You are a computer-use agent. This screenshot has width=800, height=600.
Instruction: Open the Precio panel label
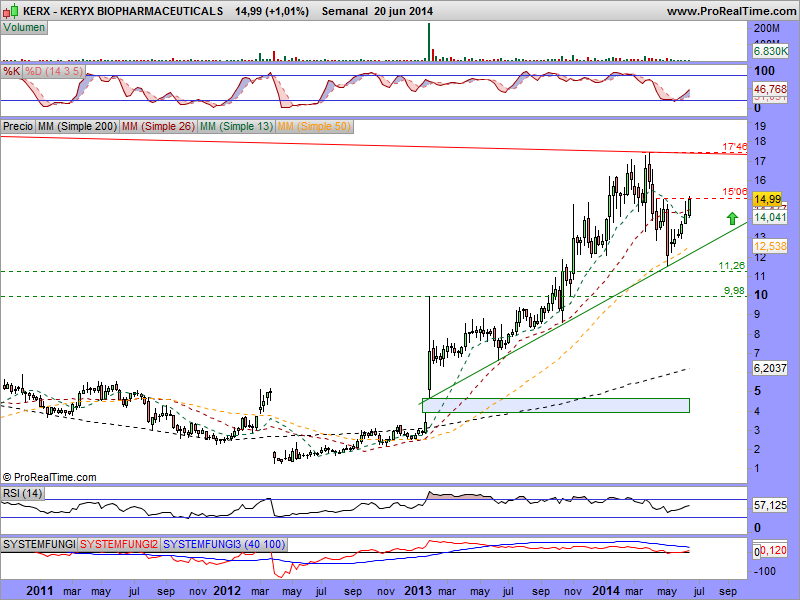pyautogui.click(x=18, y=126)
